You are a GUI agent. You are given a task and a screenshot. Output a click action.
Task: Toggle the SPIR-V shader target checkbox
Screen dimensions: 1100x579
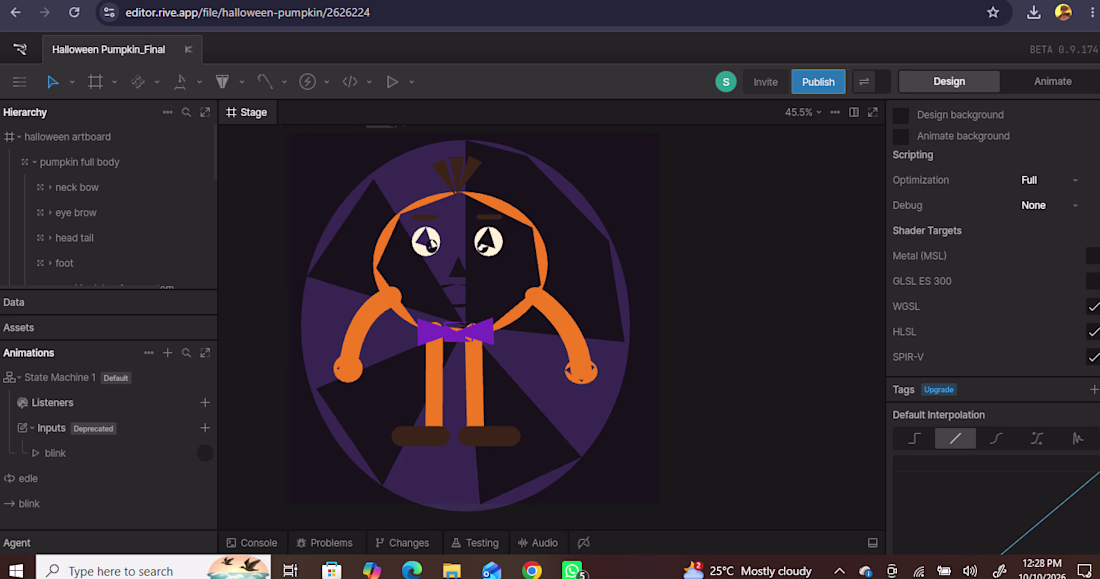click(1093, 357)
